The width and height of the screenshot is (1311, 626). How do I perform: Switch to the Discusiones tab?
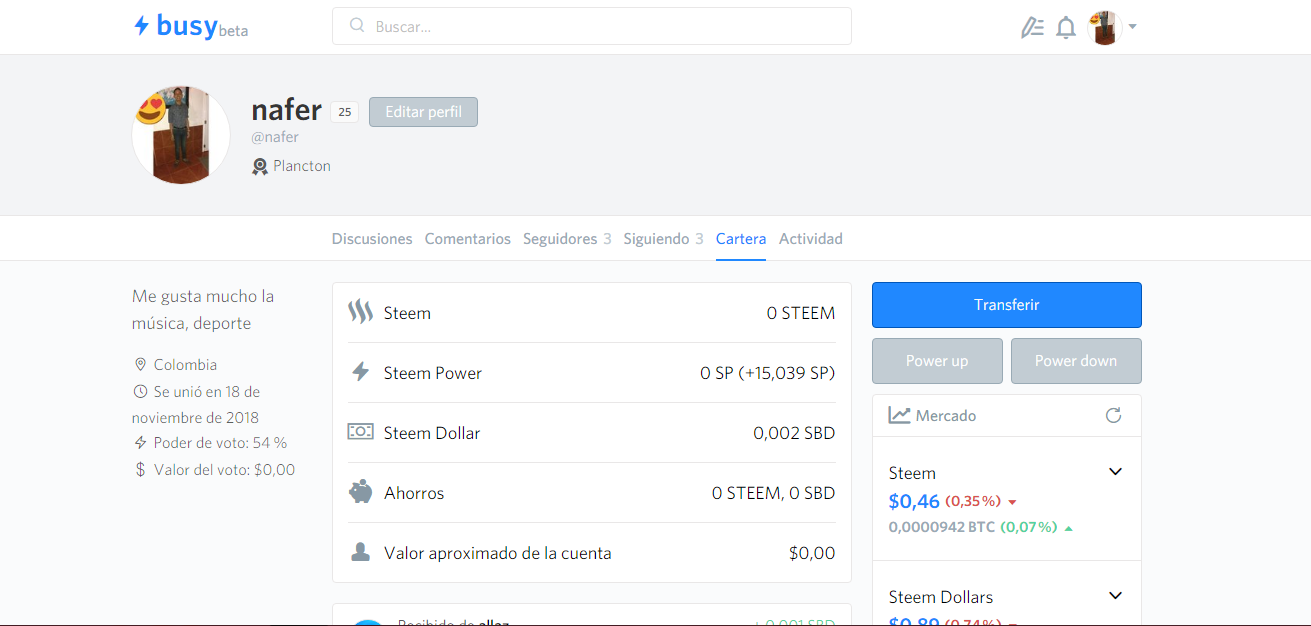coord(372,239)
